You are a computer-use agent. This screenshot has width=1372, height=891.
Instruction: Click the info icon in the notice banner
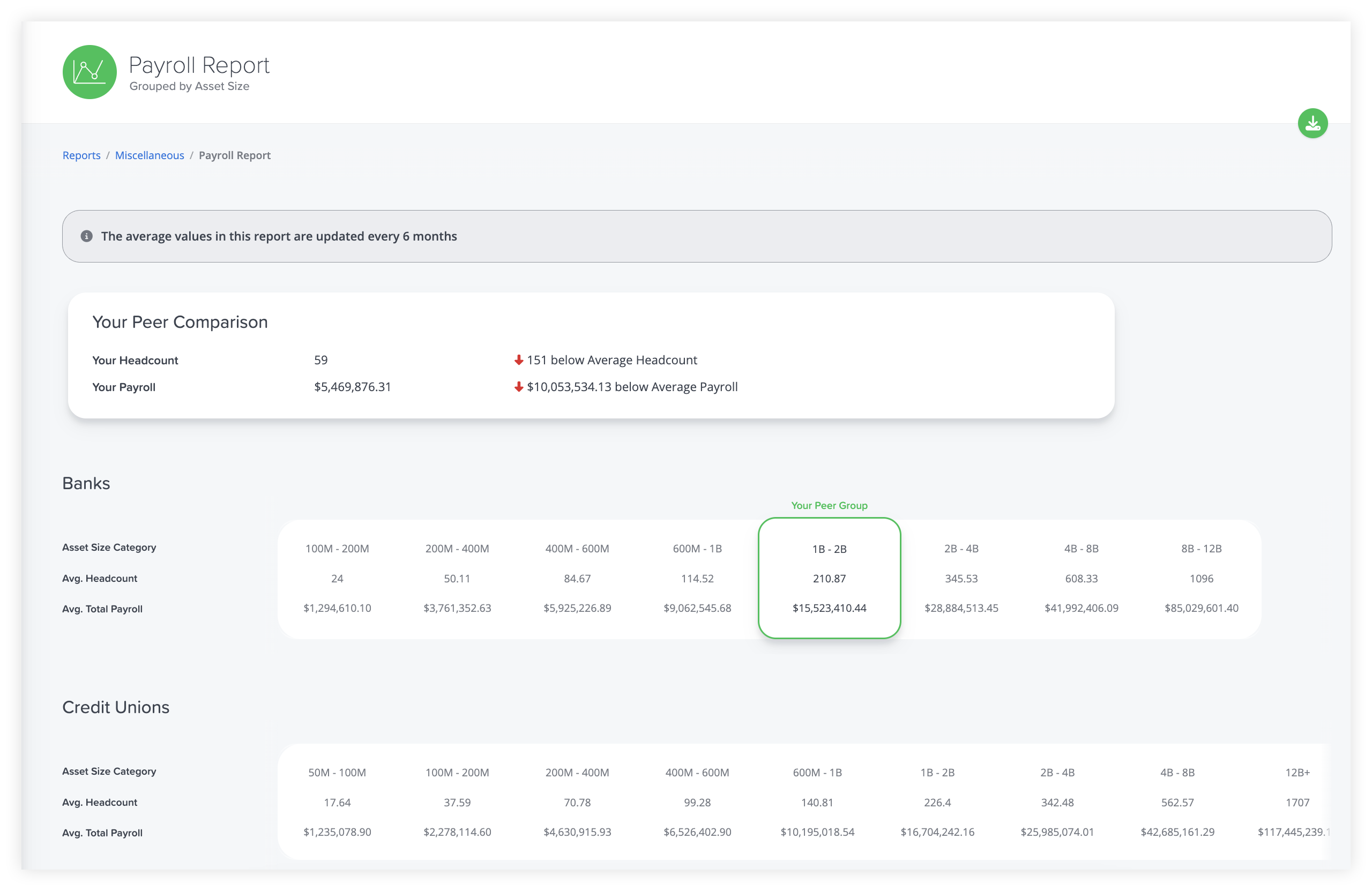86,236
